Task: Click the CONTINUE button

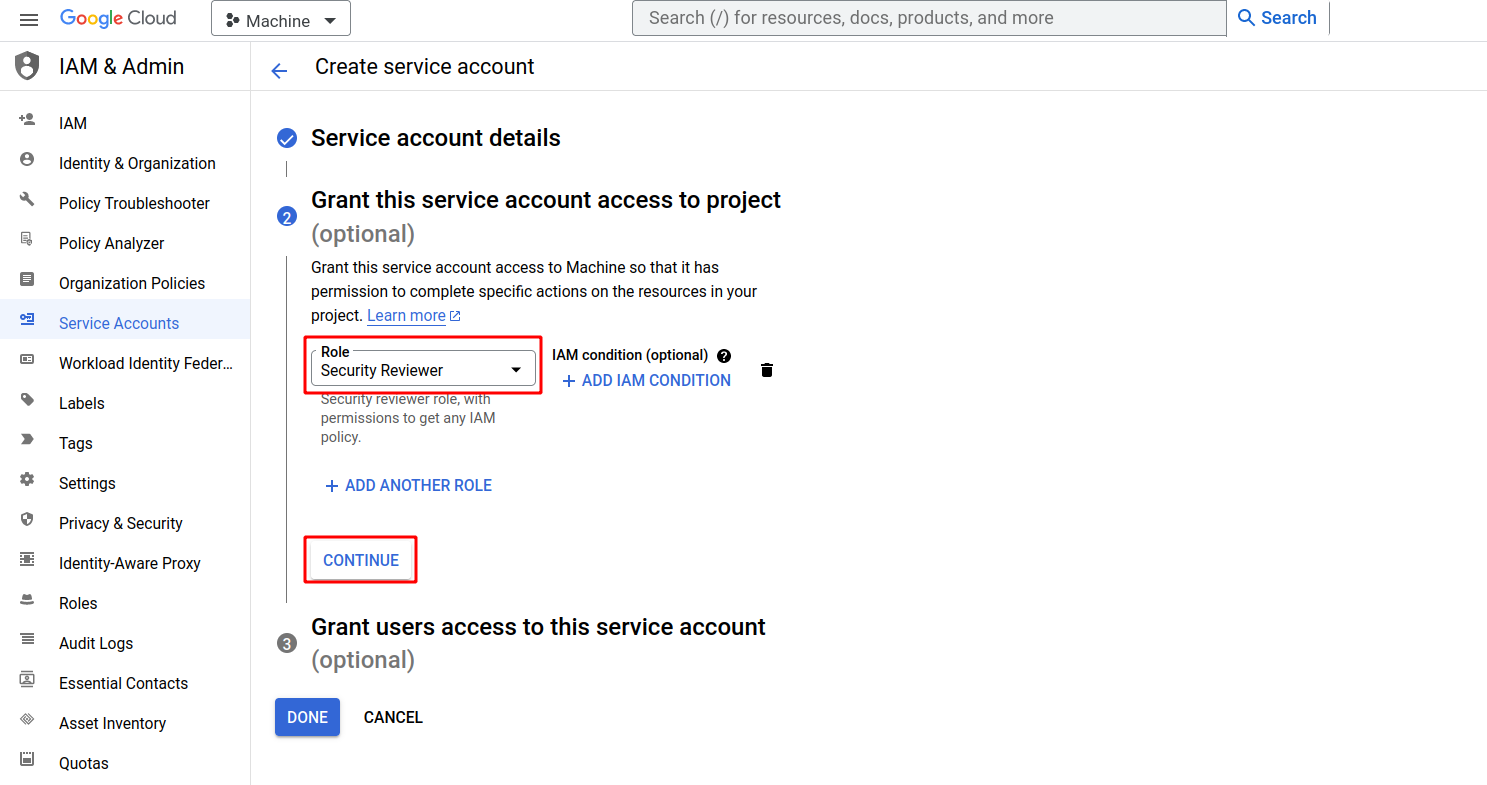Action: [360, 560]
